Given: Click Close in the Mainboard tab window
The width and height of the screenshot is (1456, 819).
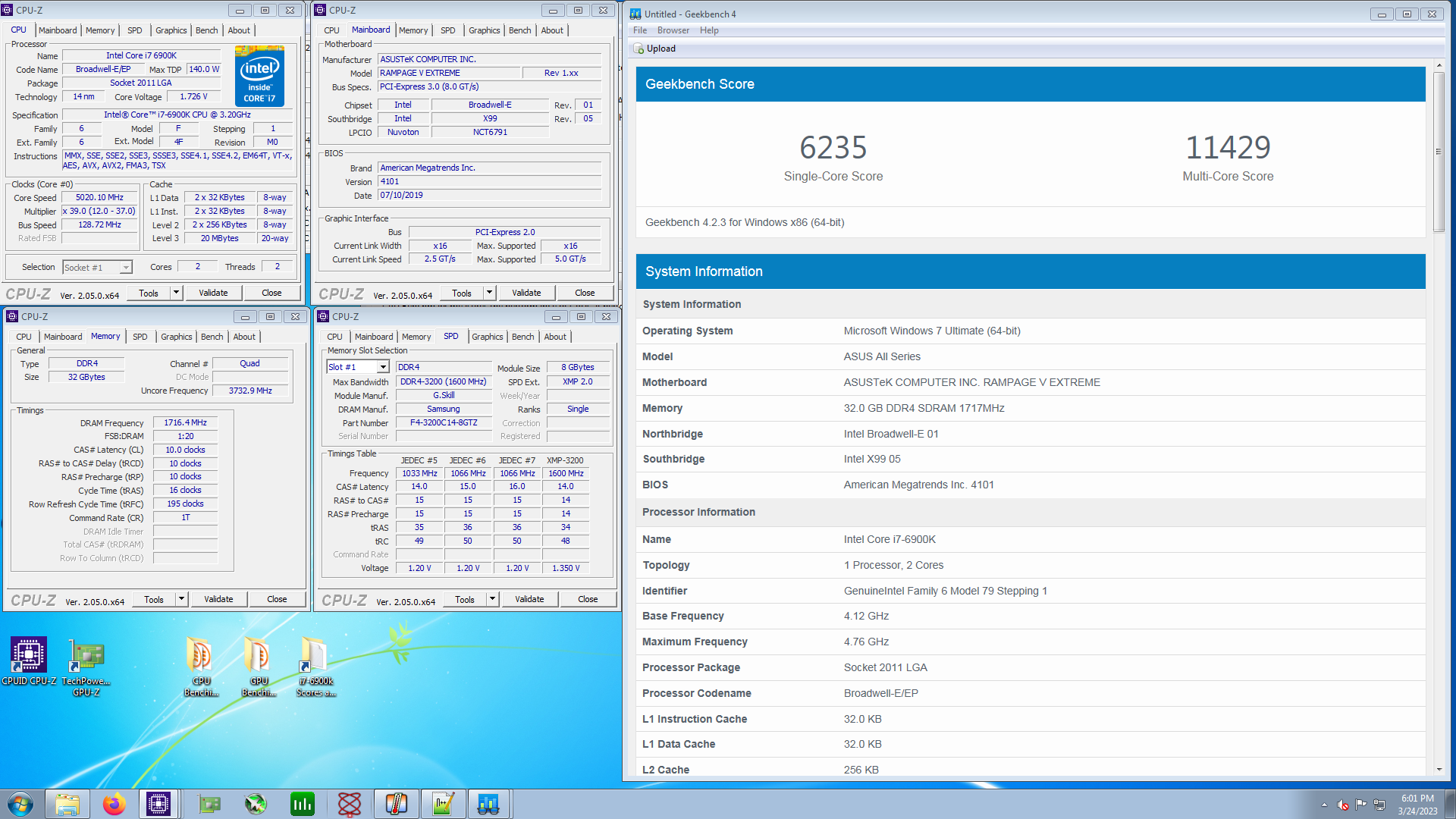Looking at the screenshot, I should tap(585, 293).
